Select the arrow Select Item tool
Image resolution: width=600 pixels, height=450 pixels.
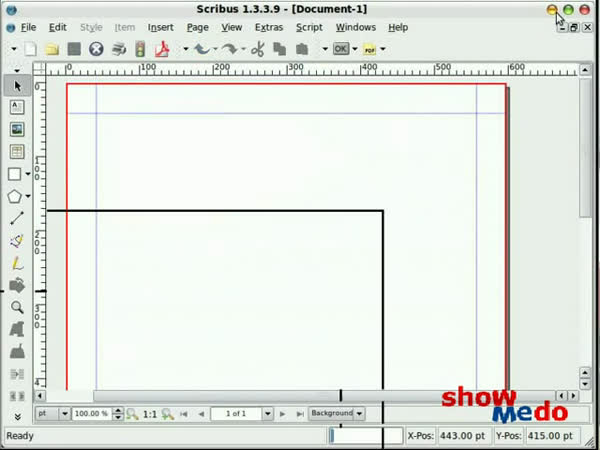click(x=17, y=86)
